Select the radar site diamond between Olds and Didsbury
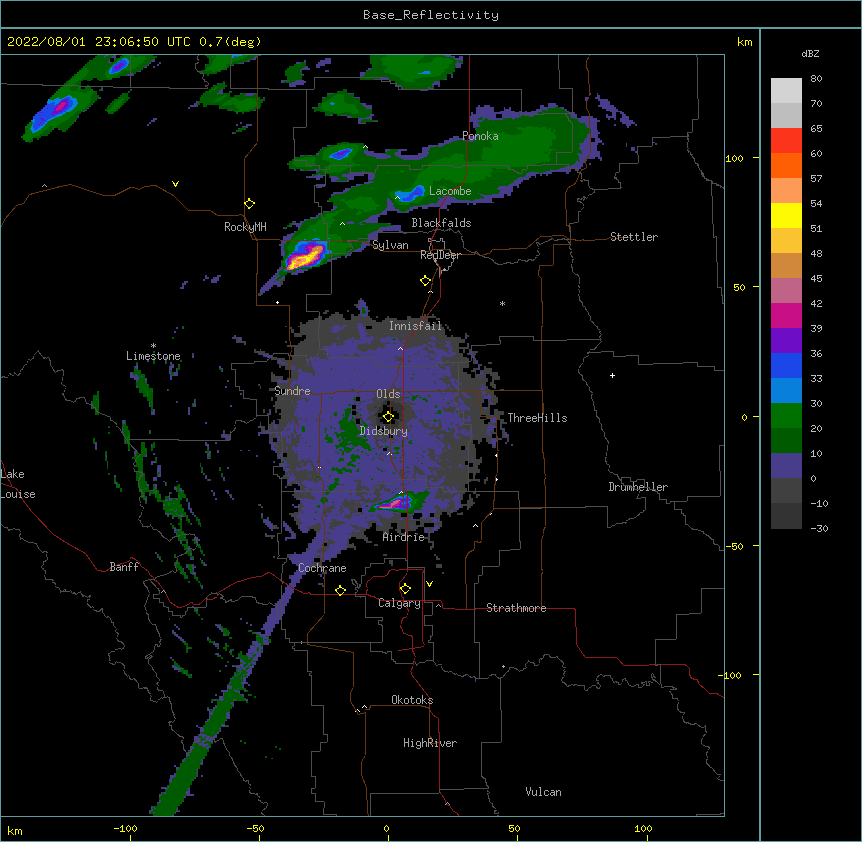Image resolution: width=862 pixels, height=842 pixels. [x=388, y=416]
